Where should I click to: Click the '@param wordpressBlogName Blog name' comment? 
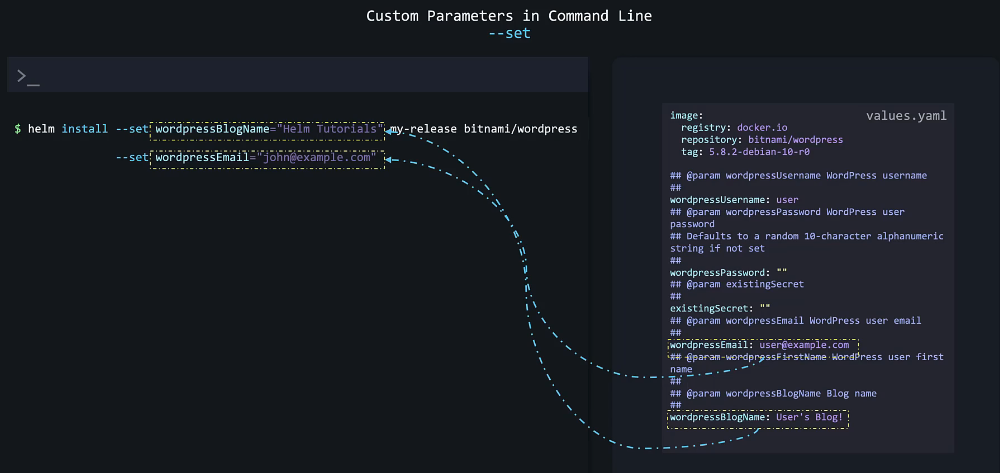tap(773, 393)
